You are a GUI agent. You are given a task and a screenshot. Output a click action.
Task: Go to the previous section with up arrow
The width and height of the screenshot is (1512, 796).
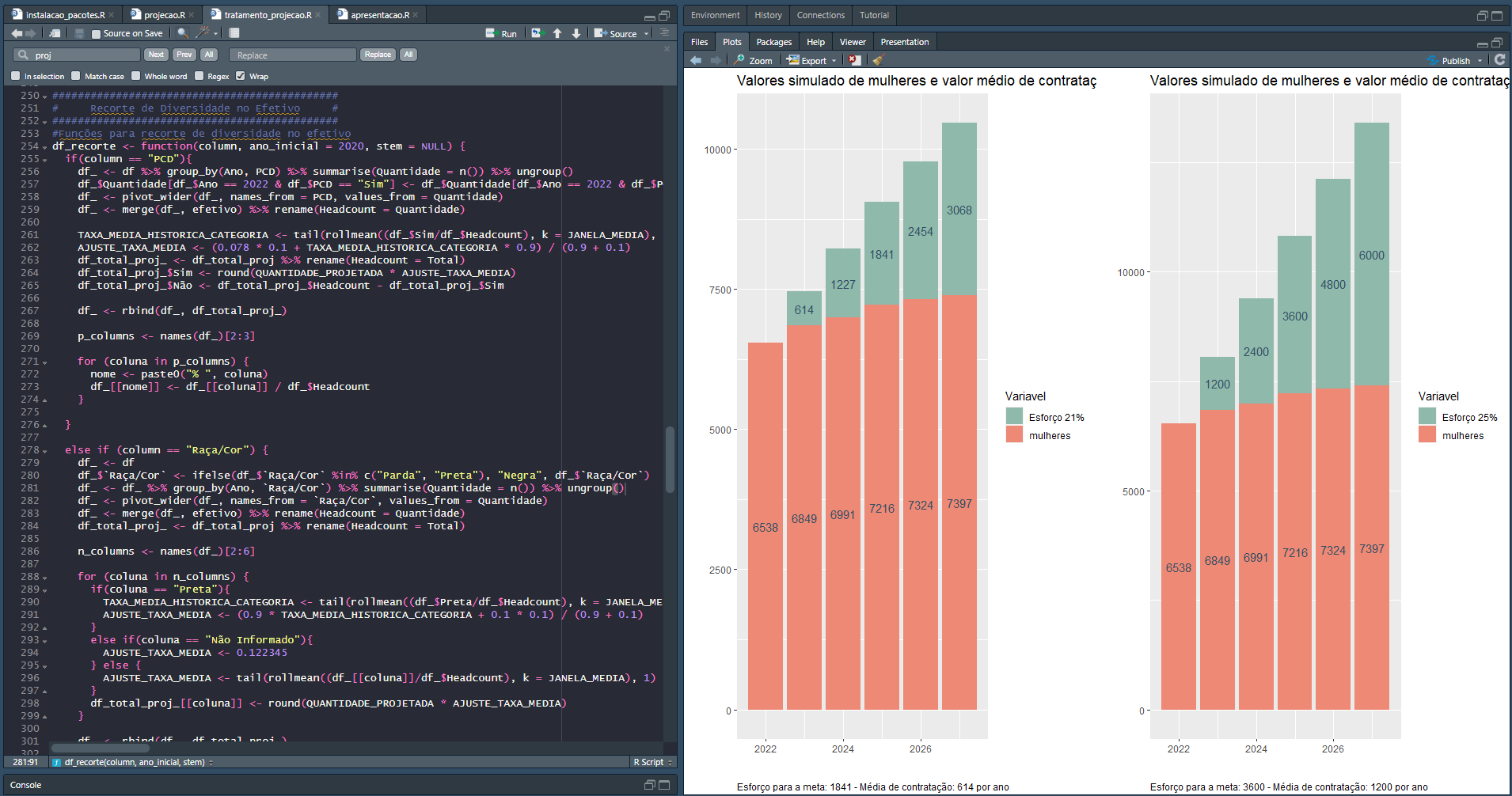coord(557,33)
